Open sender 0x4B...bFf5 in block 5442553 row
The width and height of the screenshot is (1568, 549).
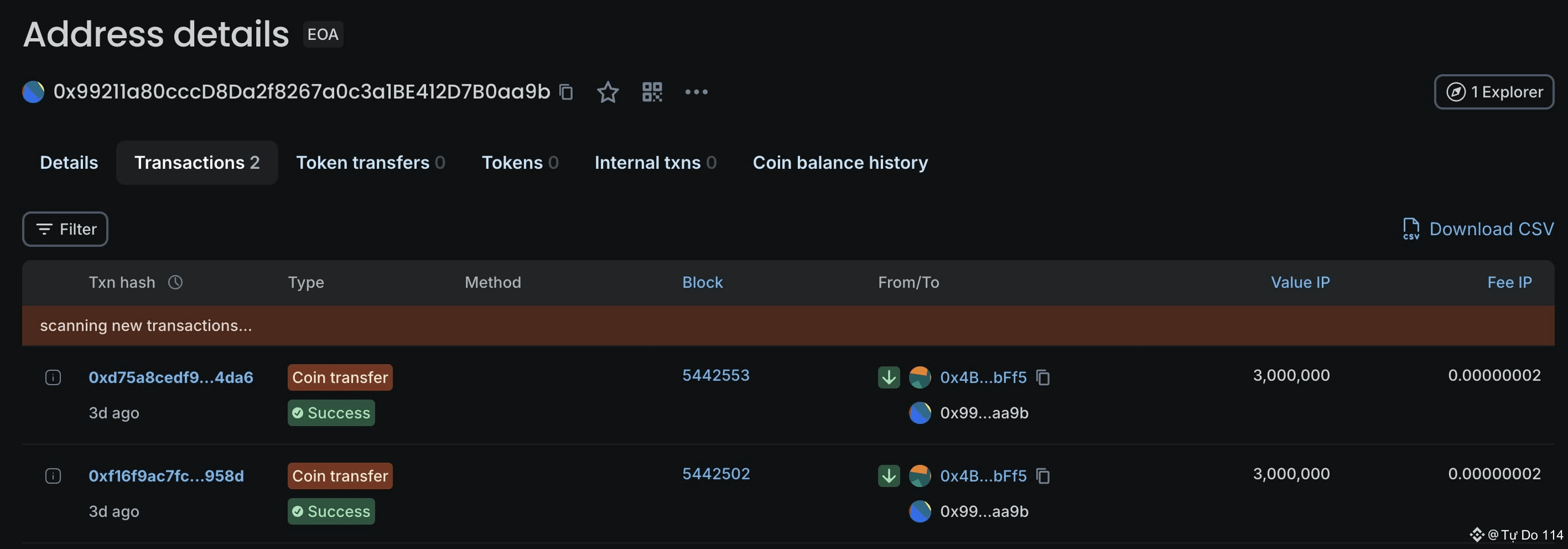pos(983,377)
